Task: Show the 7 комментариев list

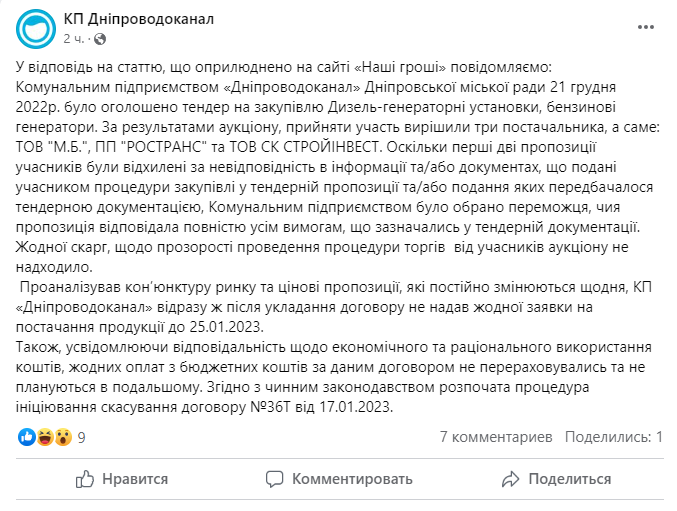Action: 495,437
